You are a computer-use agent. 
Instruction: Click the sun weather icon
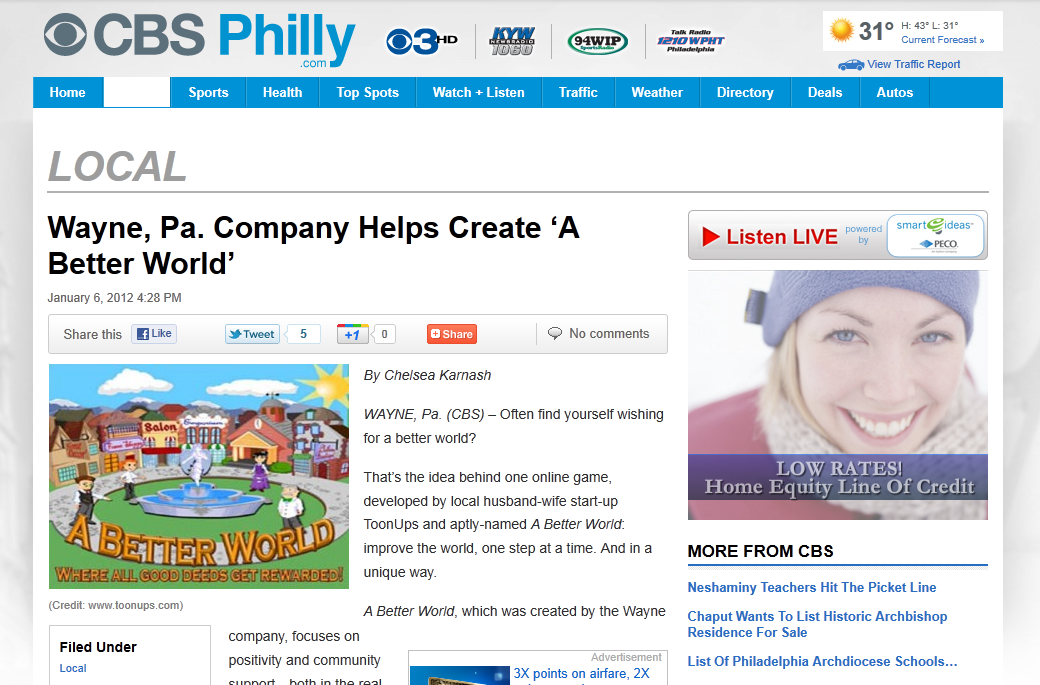[841, 31]
